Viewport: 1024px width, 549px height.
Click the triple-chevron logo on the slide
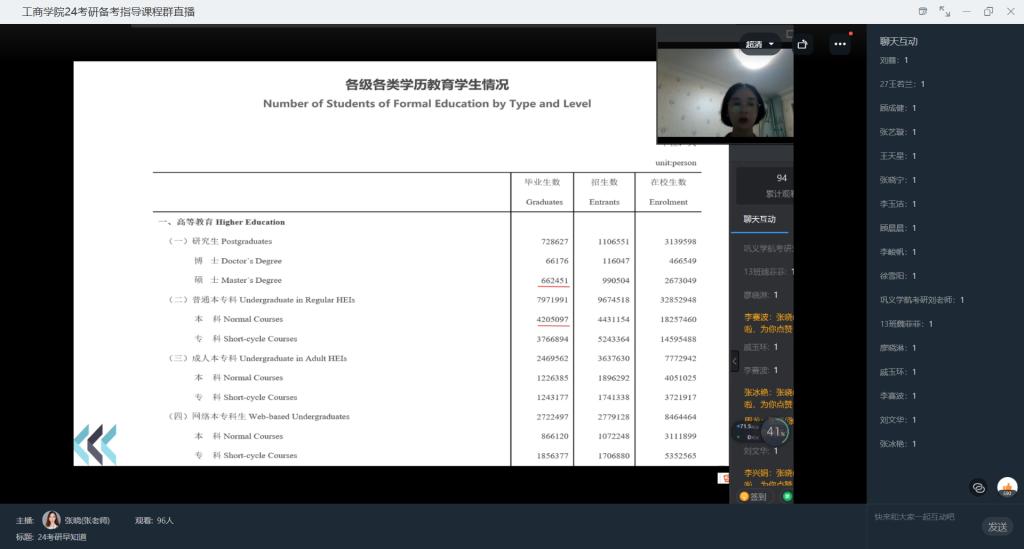(95, 444)
